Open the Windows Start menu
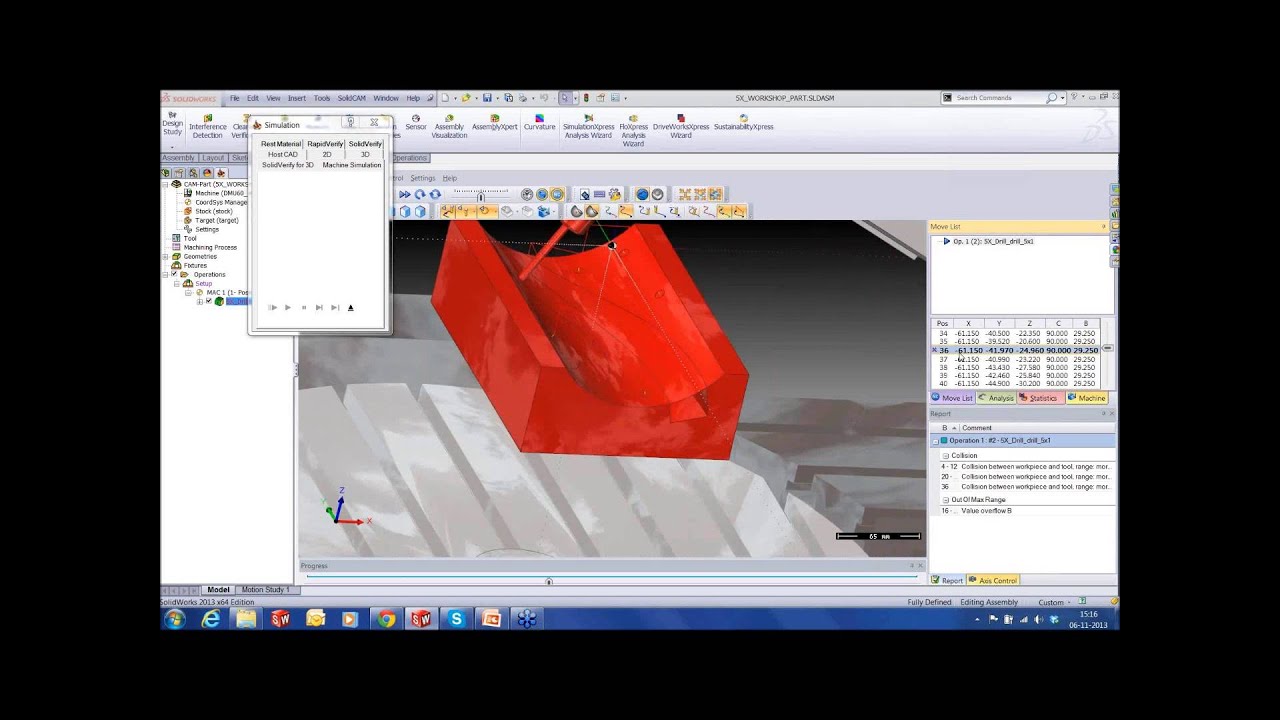 click(174, 619)
